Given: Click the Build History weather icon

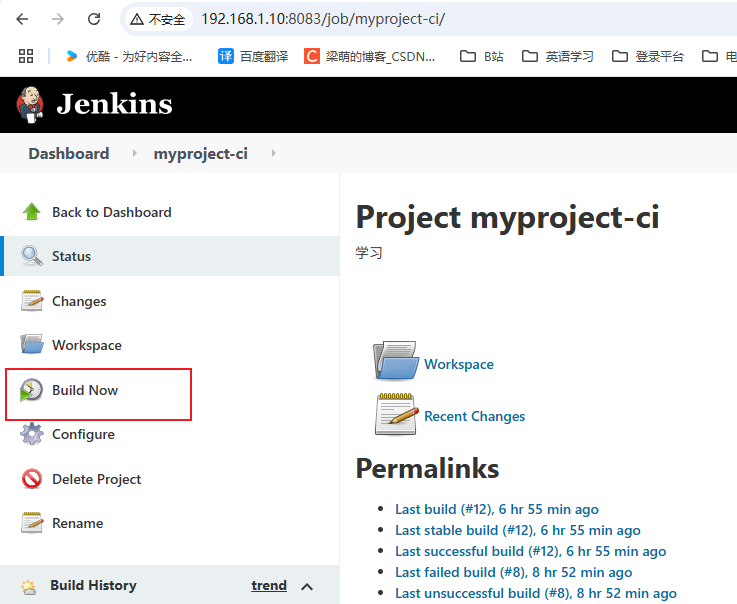Looking at the screenshot, I should pos(28,587).
